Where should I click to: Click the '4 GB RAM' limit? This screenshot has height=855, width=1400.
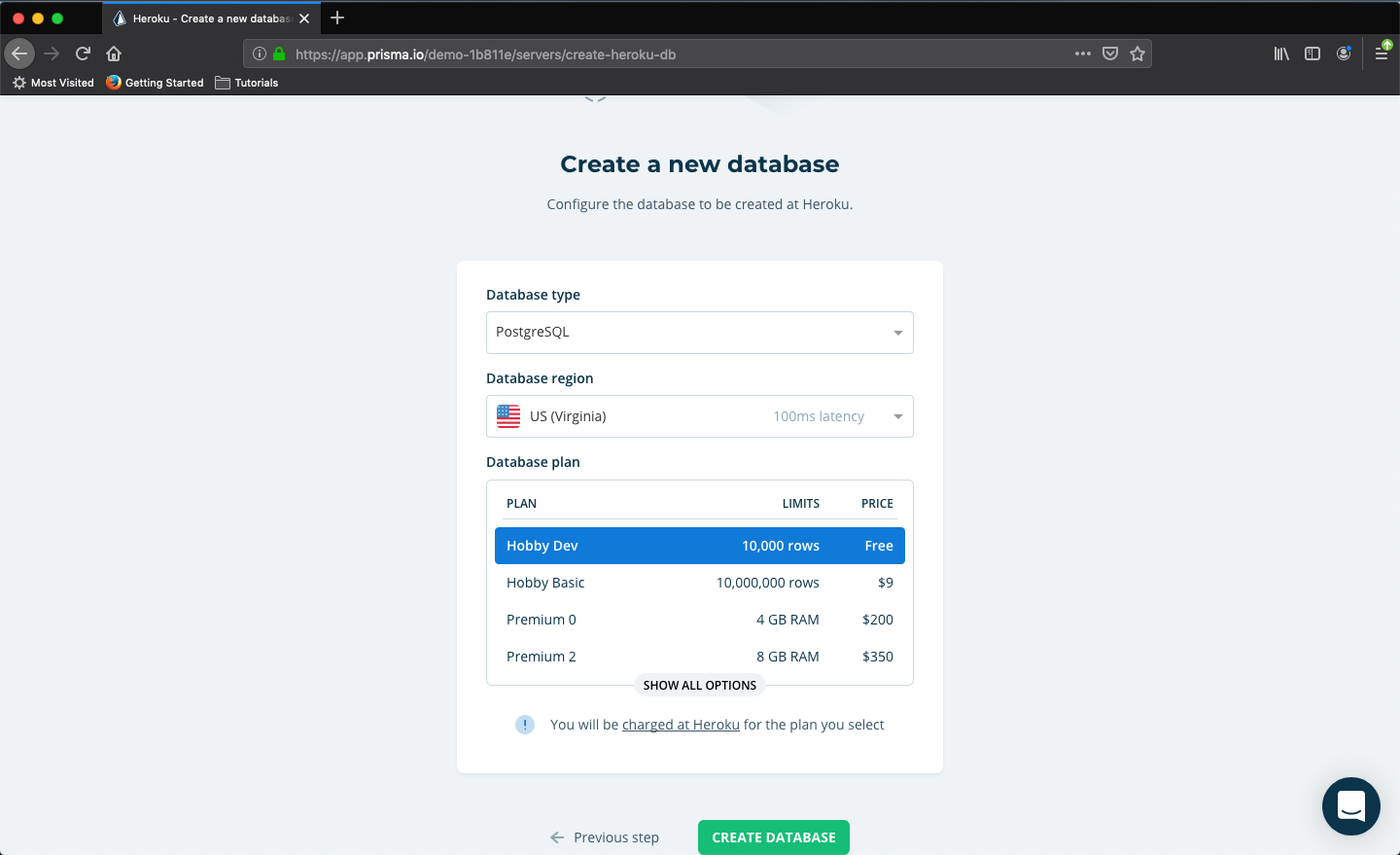pyautogui.click(x=788, y=620)
